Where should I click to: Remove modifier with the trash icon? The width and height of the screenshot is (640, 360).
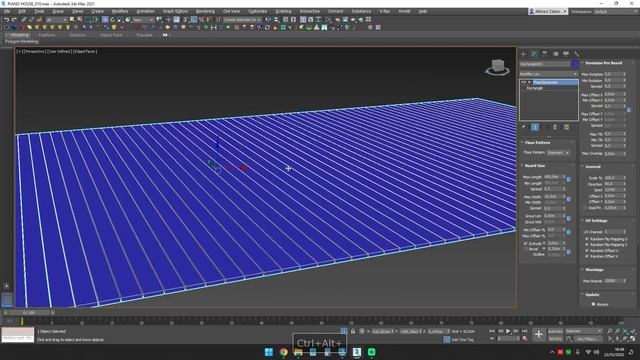click(555, 127)
